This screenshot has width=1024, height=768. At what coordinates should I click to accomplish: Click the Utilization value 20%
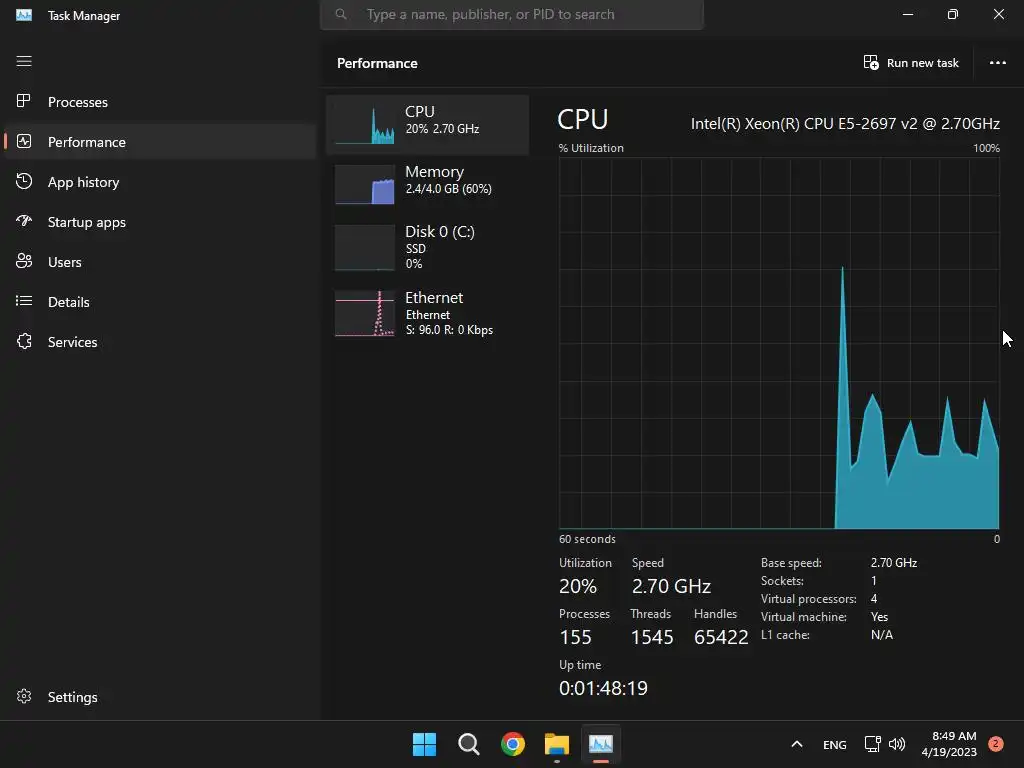(577, 586)
